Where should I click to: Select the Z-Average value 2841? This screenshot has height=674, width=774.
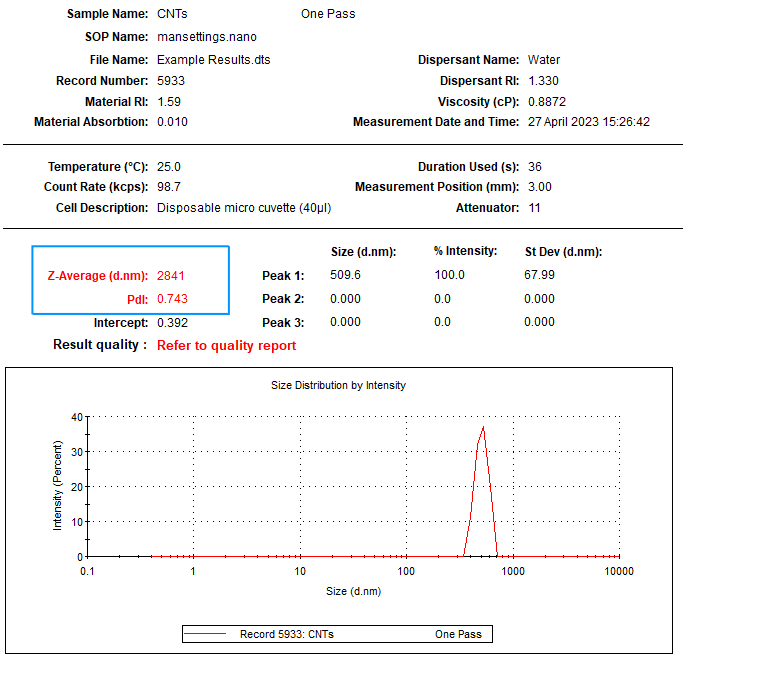(x=171, y=275)
